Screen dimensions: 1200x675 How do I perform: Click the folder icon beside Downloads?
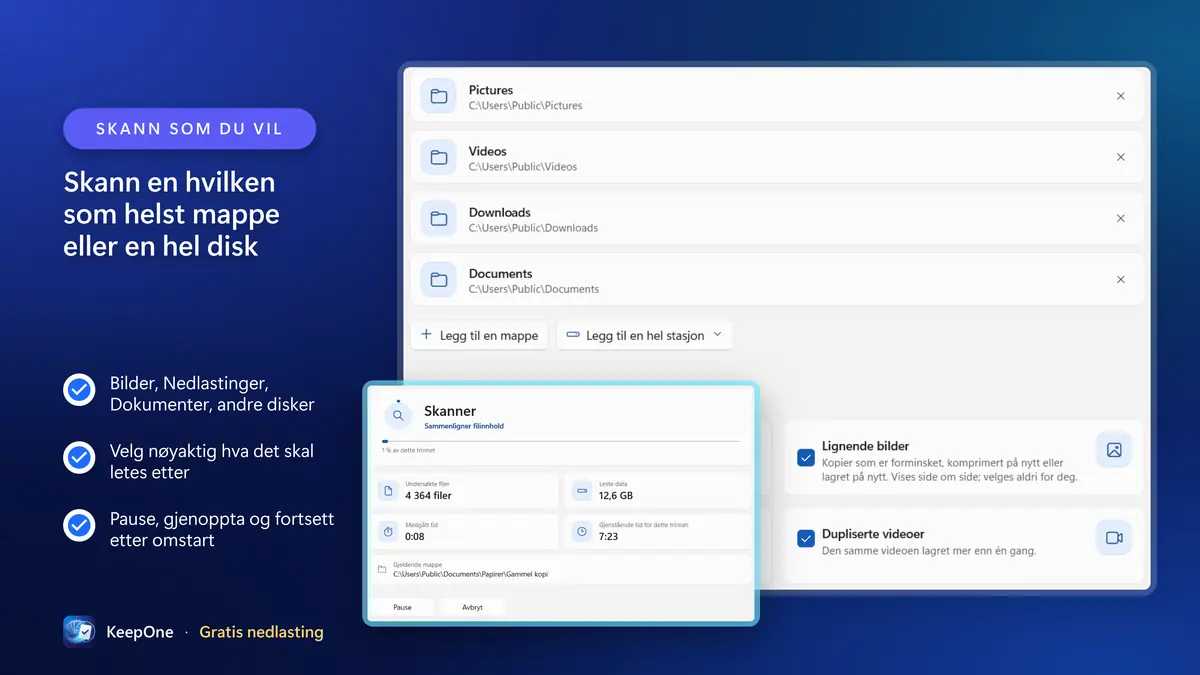point(438,219)
